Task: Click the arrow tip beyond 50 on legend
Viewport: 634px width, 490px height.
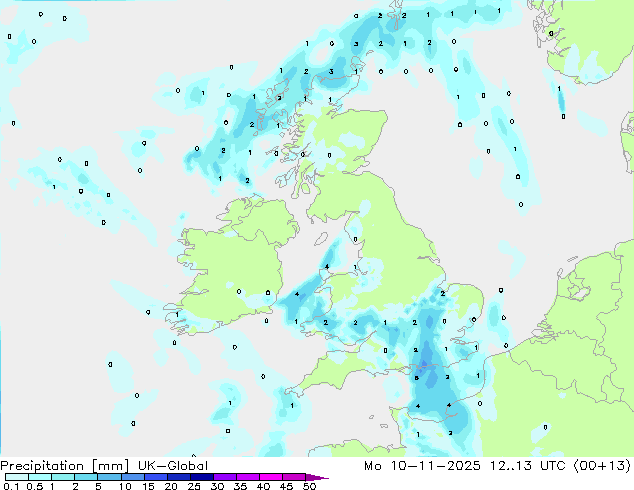Action: point(317,478)
